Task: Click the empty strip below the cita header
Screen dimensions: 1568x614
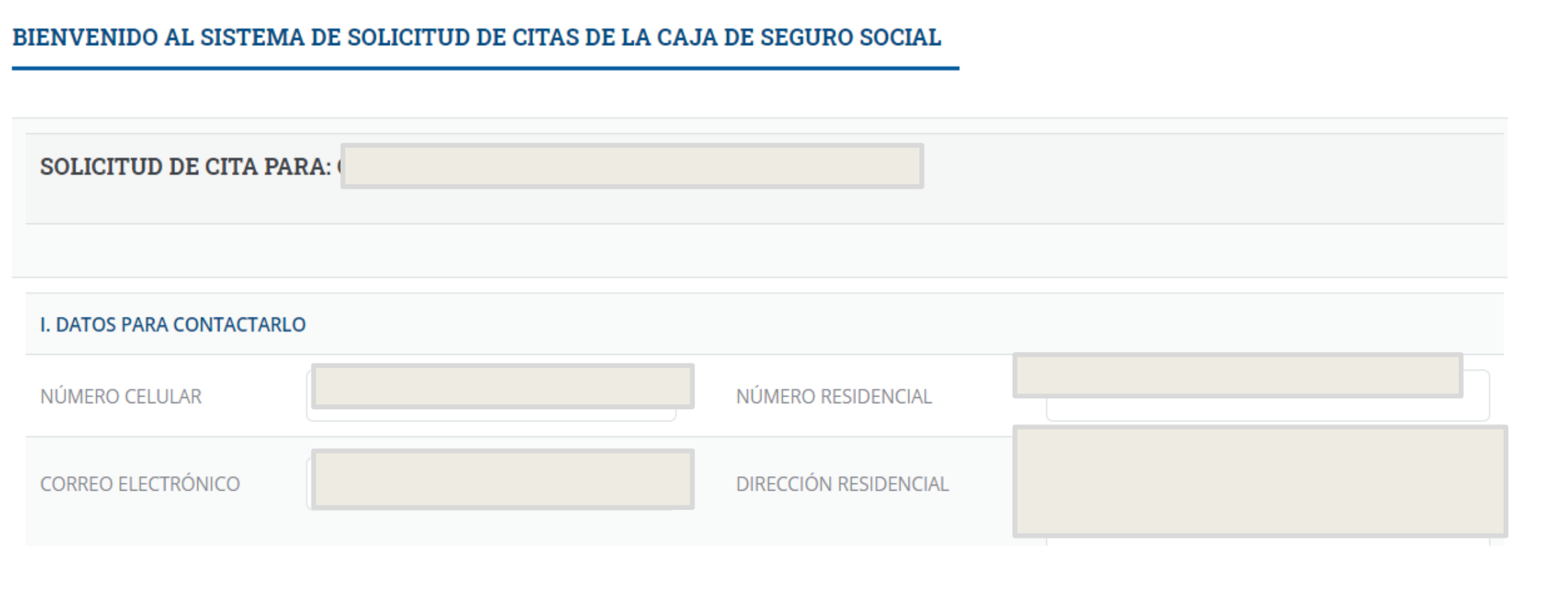Action: pos(764,251)
